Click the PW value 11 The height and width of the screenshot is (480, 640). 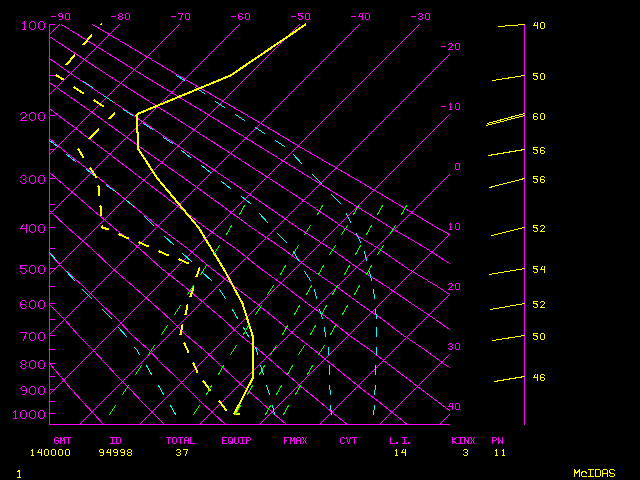tap(498, 452)
